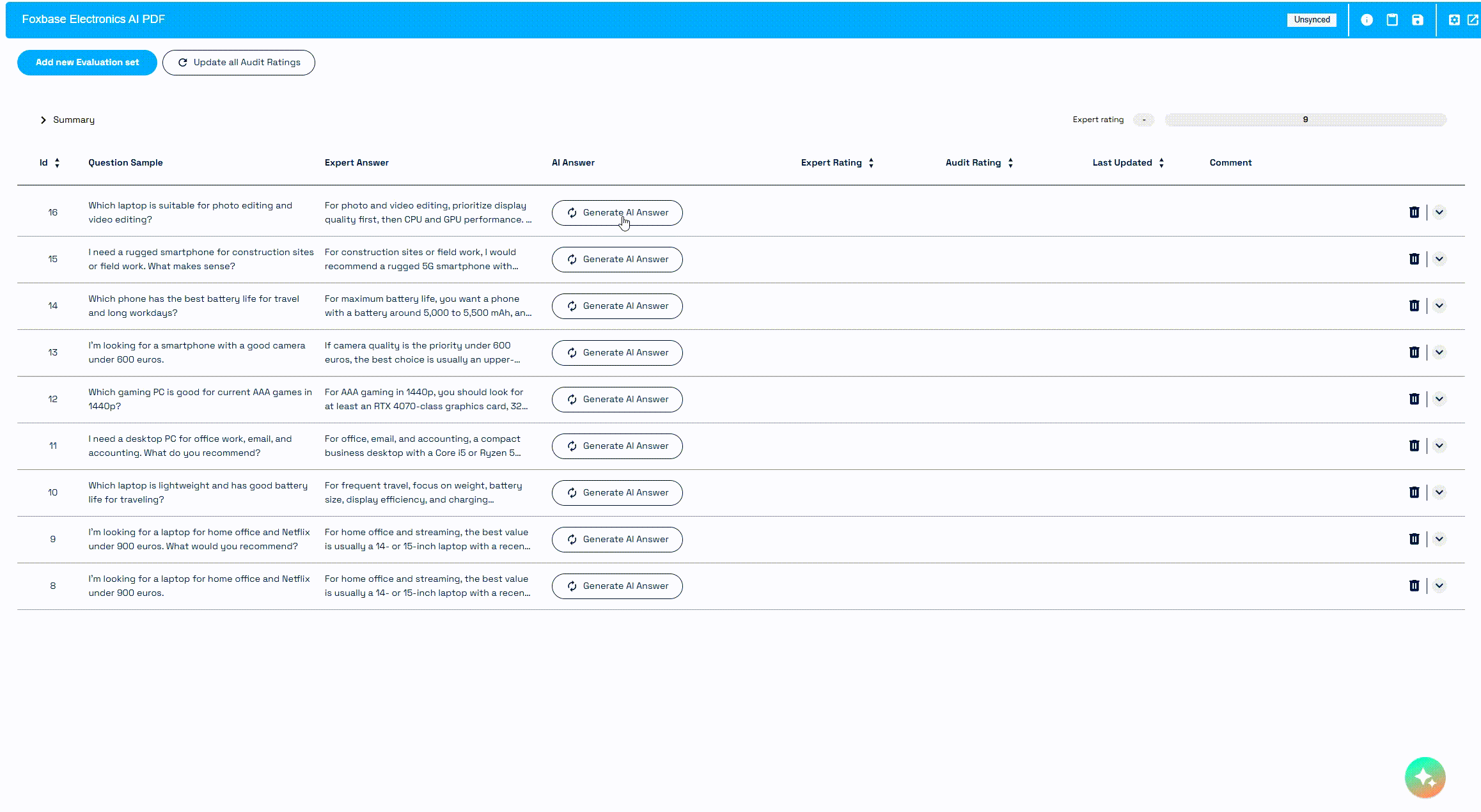Delete evaluation row 9 with the trash icon

coord(1414,539)
